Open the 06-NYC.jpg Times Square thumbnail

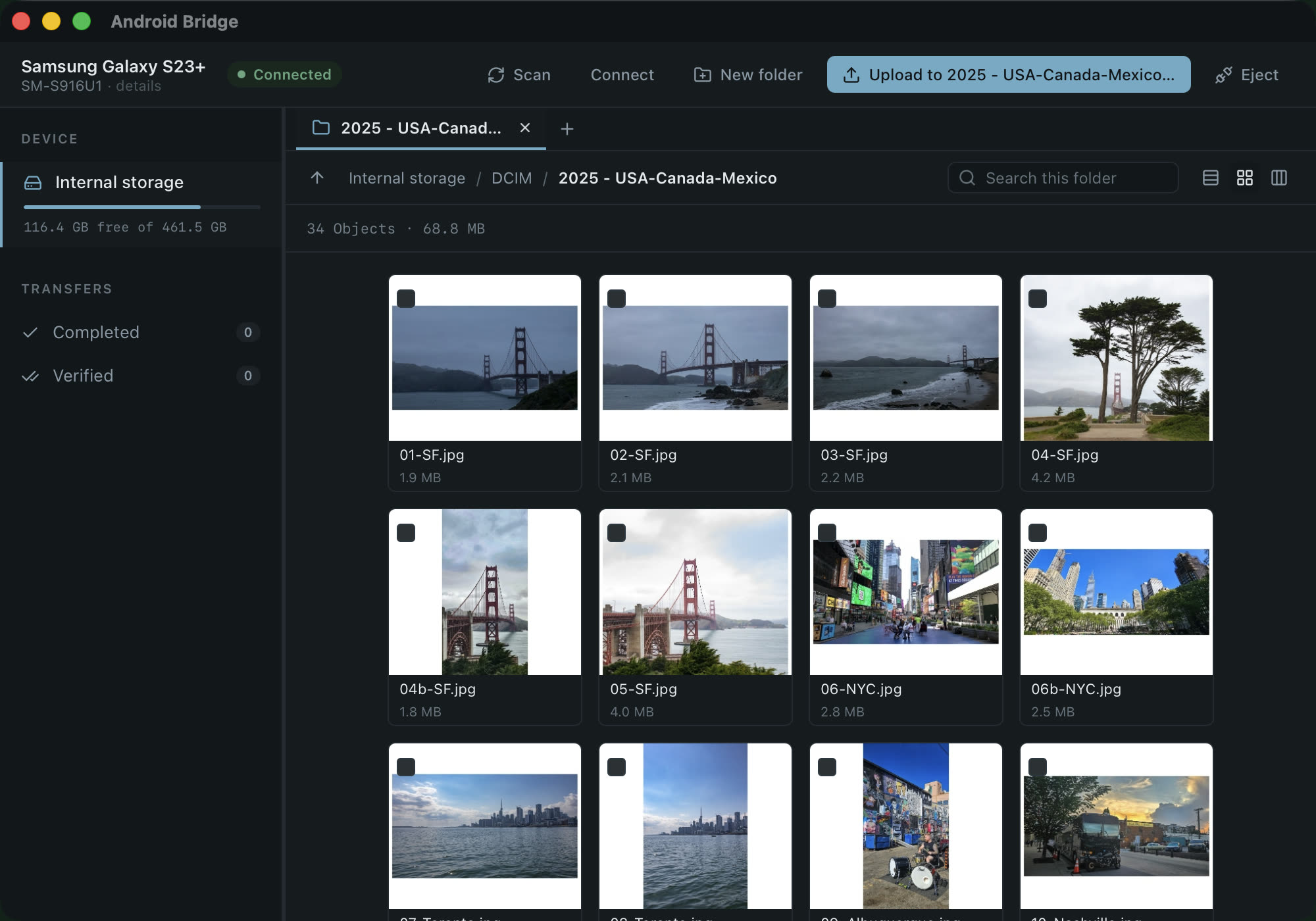(x=906, y=592)
